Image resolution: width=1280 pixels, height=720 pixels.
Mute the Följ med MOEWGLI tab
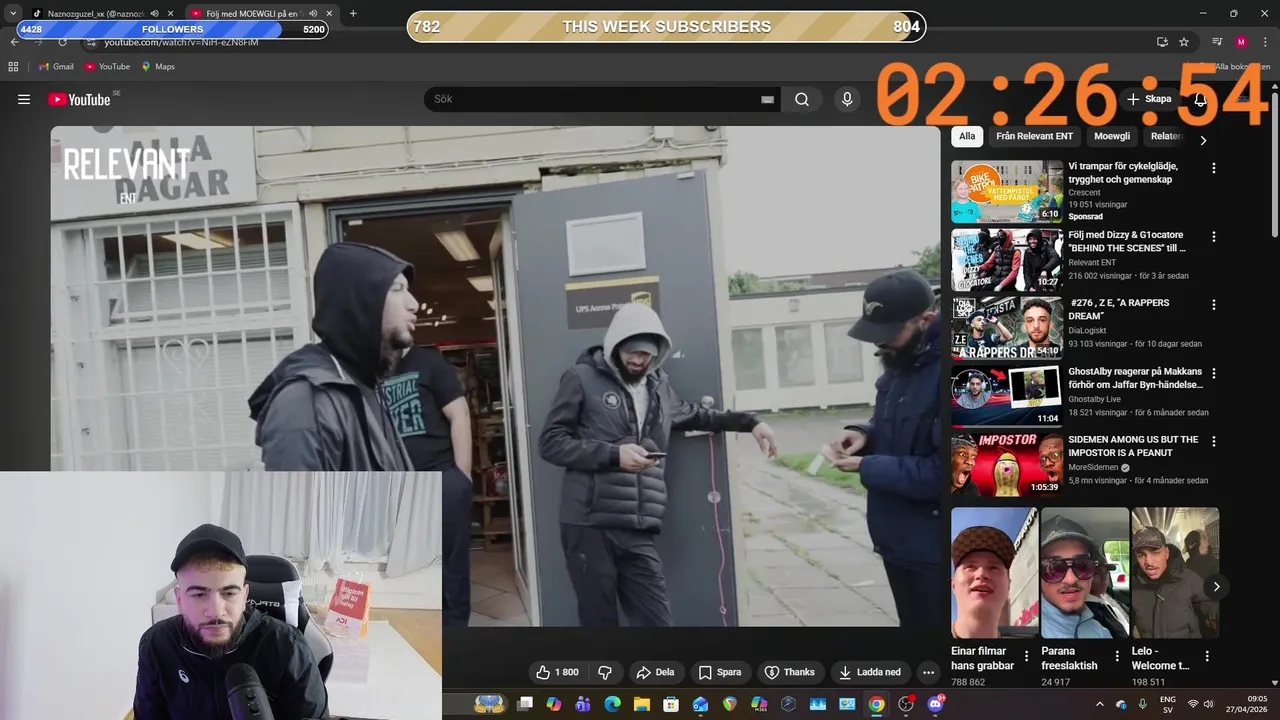[x=313, y=13]
